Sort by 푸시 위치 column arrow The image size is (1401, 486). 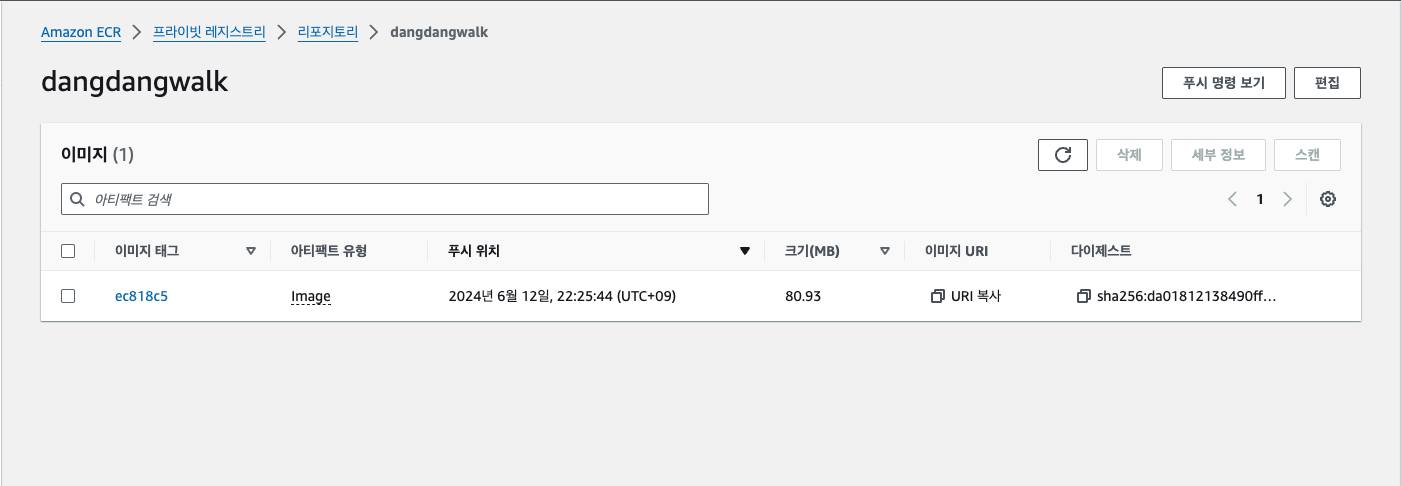(745, 251)
